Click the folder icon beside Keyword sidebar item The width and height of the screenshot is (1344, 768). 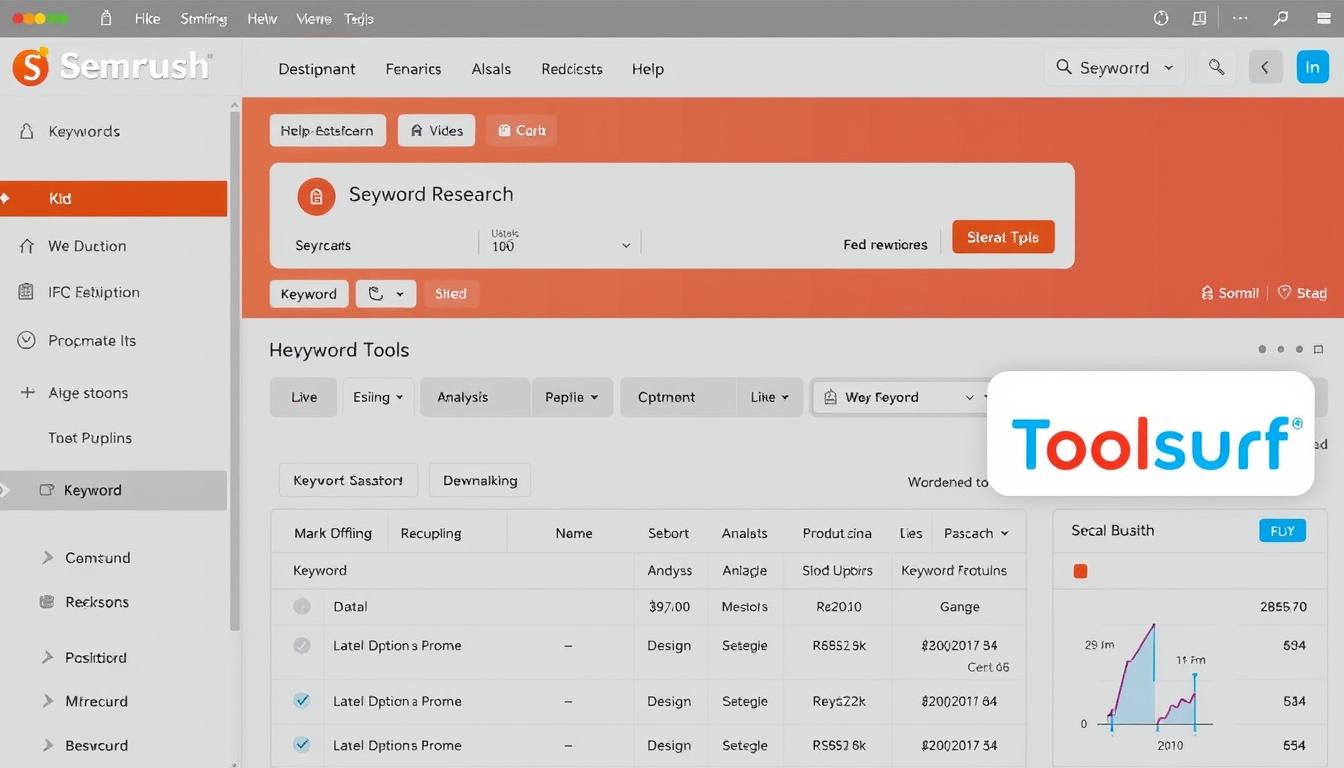click(x=46, y=490)
